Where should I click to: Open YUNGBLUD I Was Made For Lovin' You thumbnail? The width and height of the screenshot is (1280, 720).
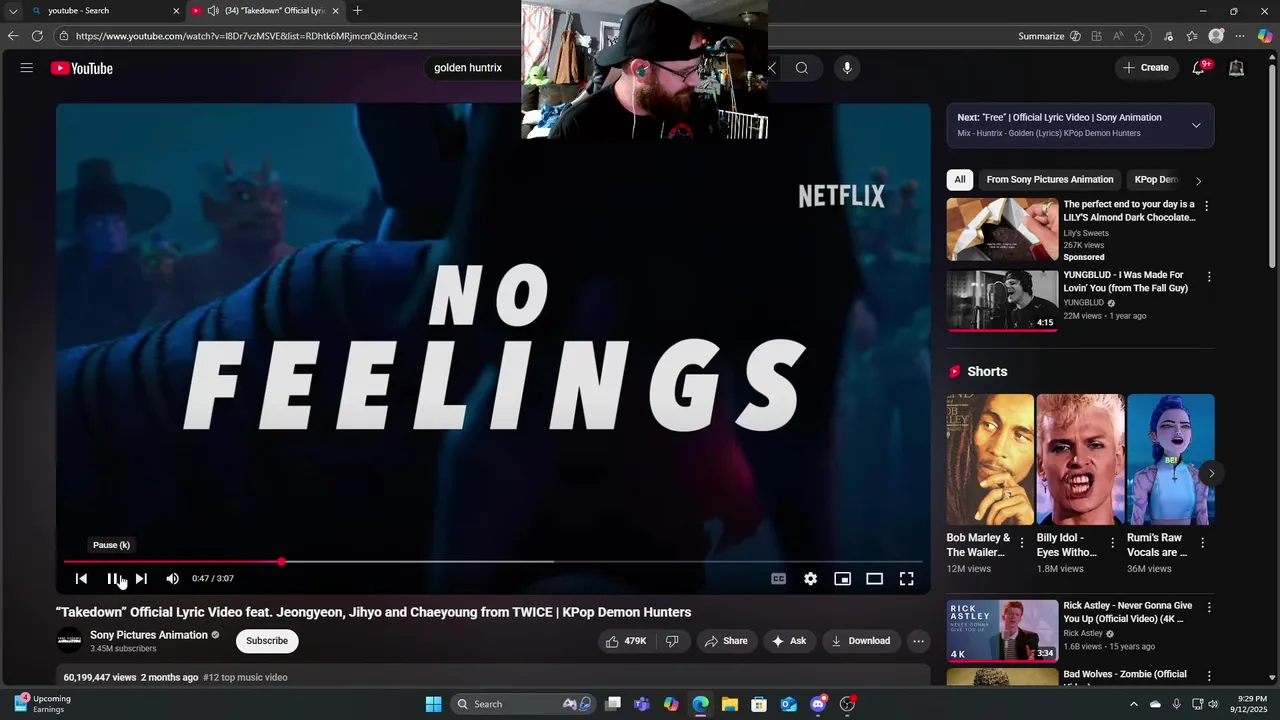click(x=1002, y=300)
